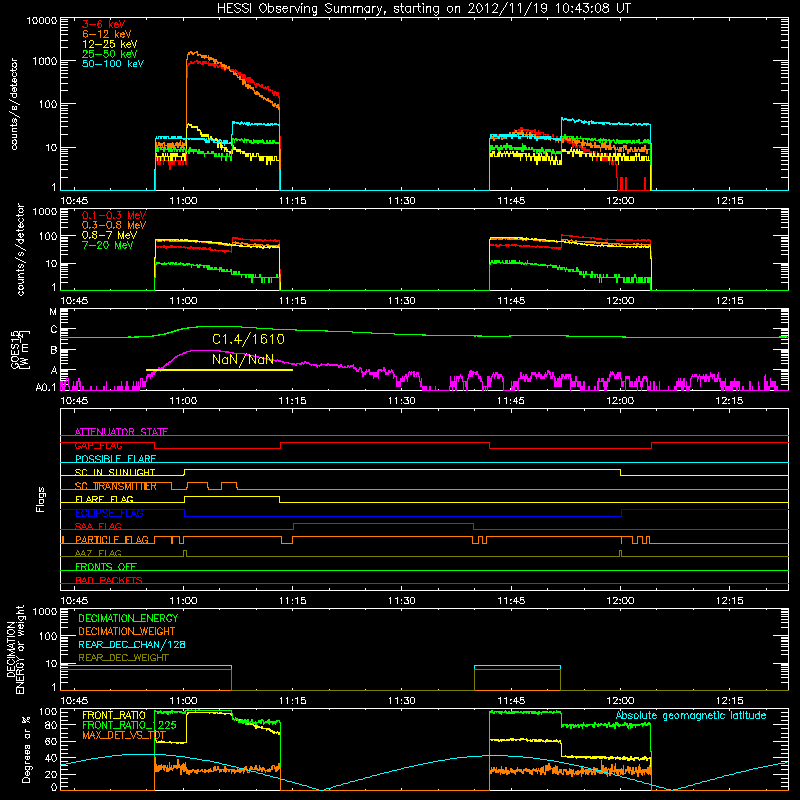Click the 10000 y-axis value in top panel
The width and height of the screenshot is (800, 800).
[42, 20]
